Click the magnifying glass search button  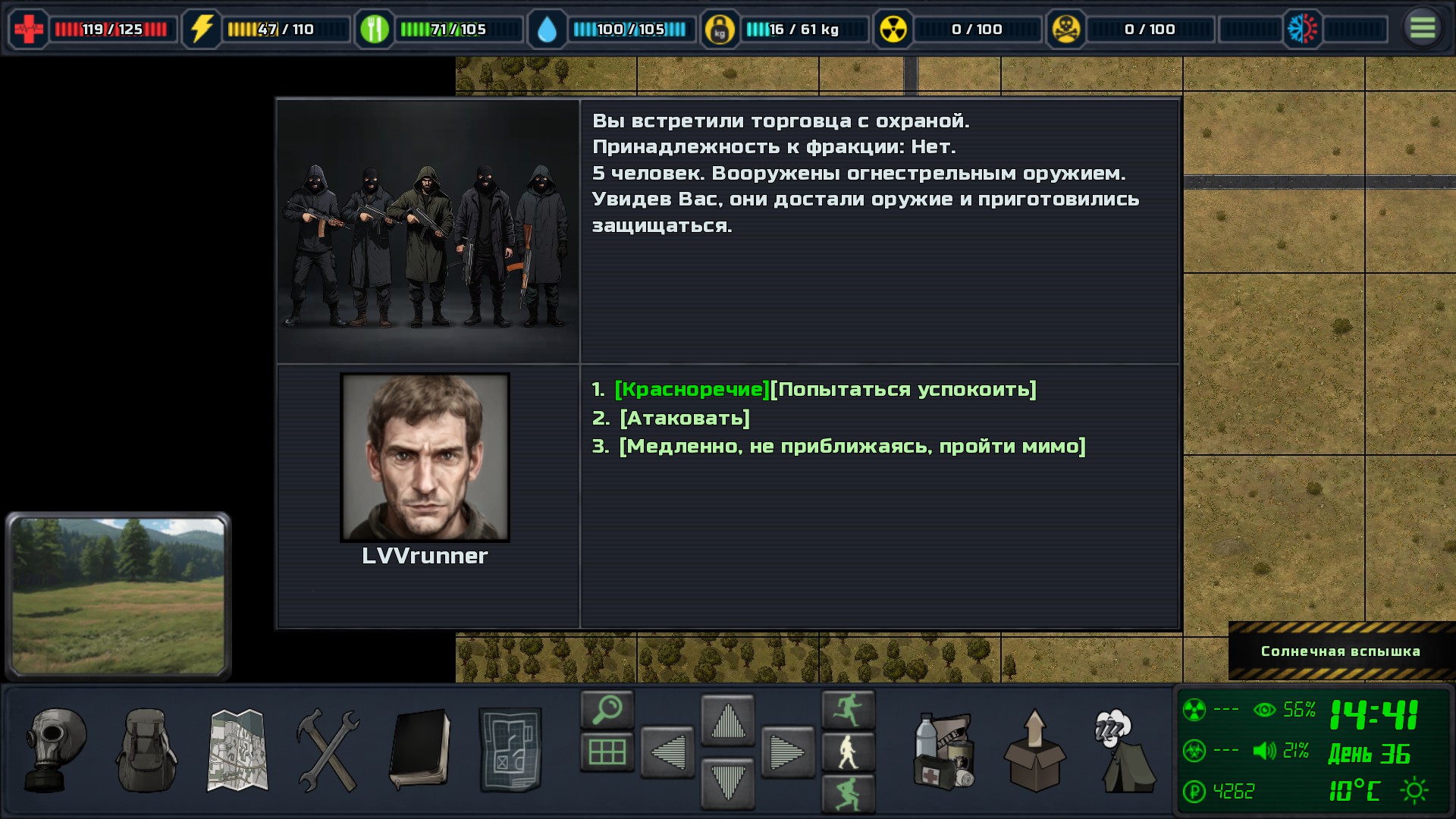coord(607,710)
